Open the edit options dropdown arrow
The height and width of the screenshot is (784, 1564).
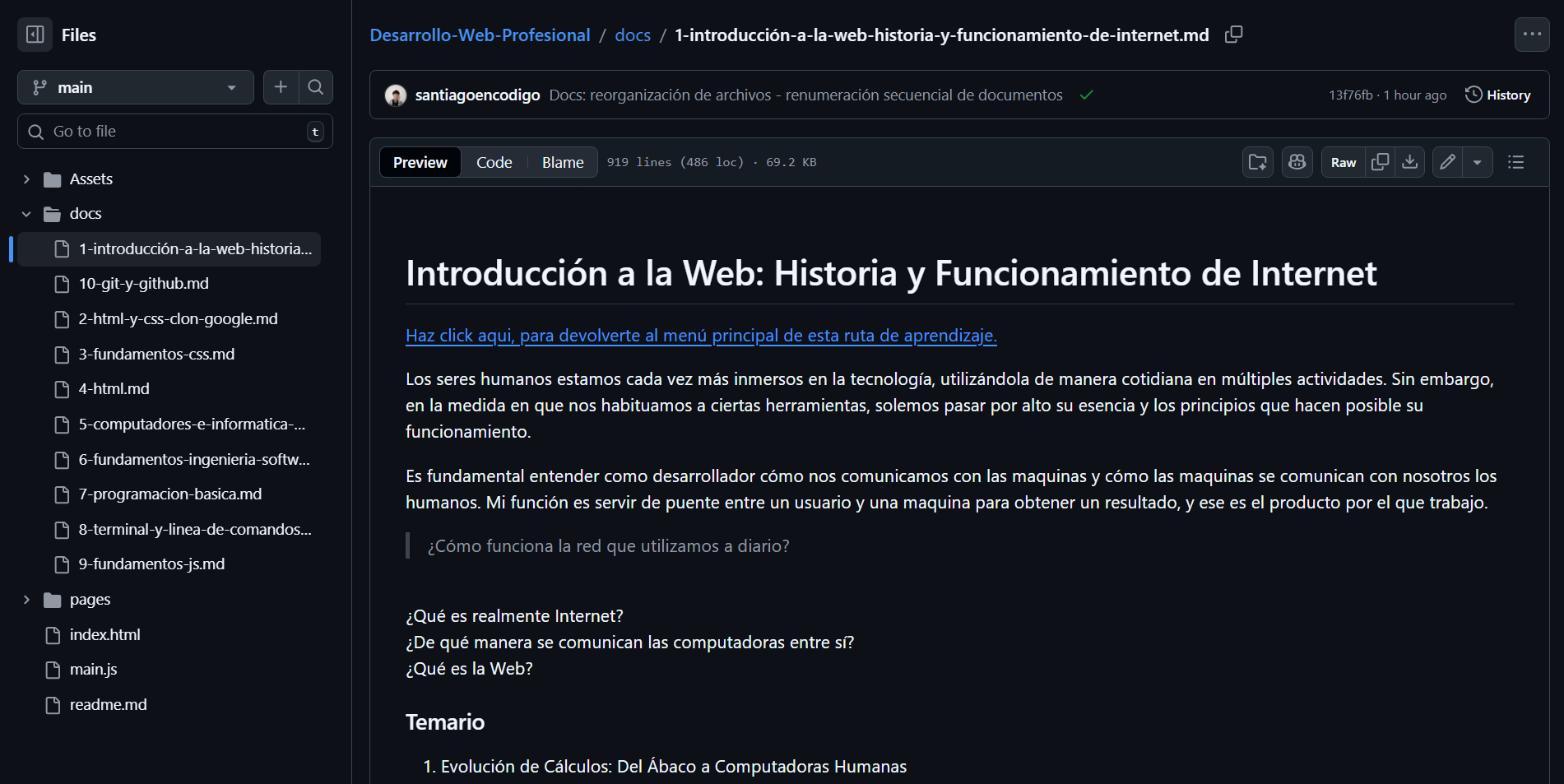tap(1478, 162)
